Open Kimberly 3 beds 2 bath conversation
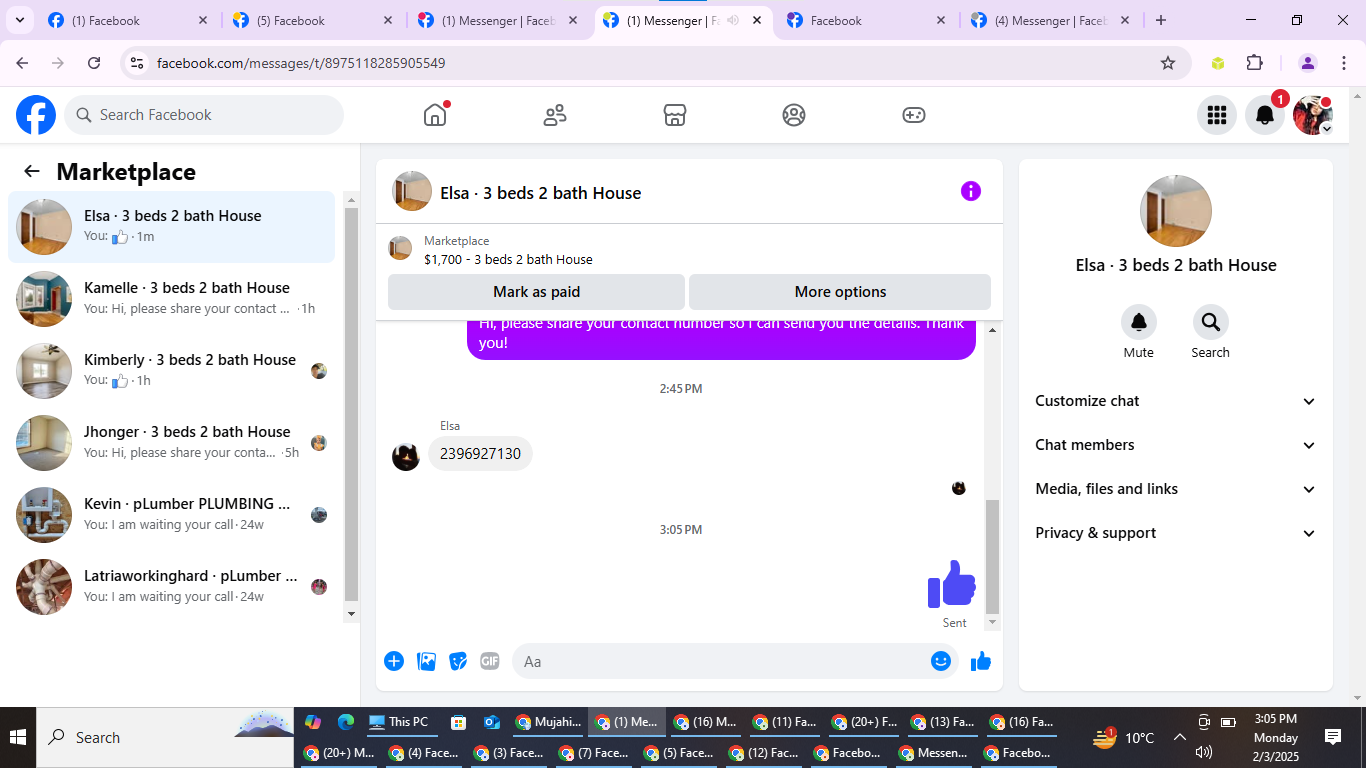The image size is (1366, 768). click(x=171, y=371)
